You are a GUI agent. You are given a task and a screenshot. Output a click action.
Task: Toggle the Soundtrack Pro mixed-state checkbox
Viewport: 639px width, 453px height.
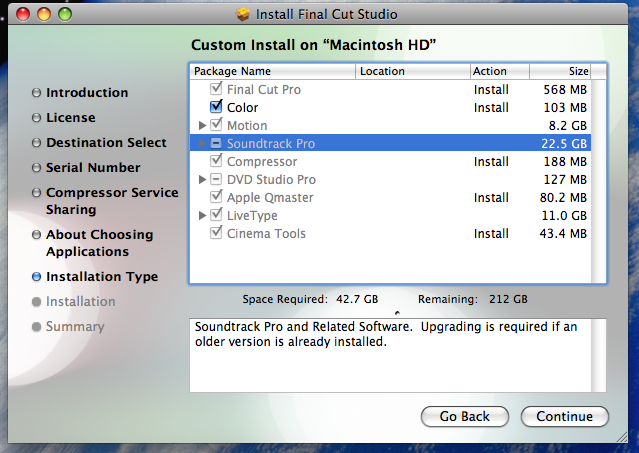216,143
